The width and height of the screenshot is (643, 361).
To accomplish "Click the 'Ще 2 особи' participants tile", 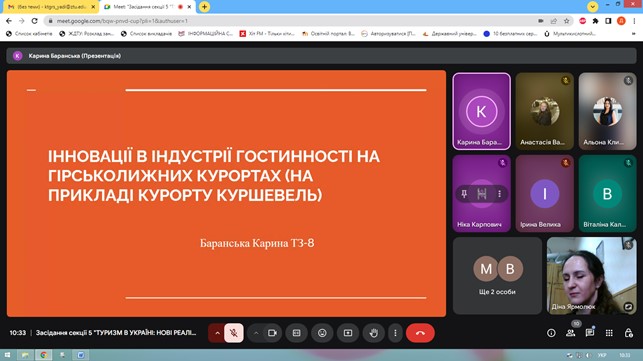I will click(497, 276).
